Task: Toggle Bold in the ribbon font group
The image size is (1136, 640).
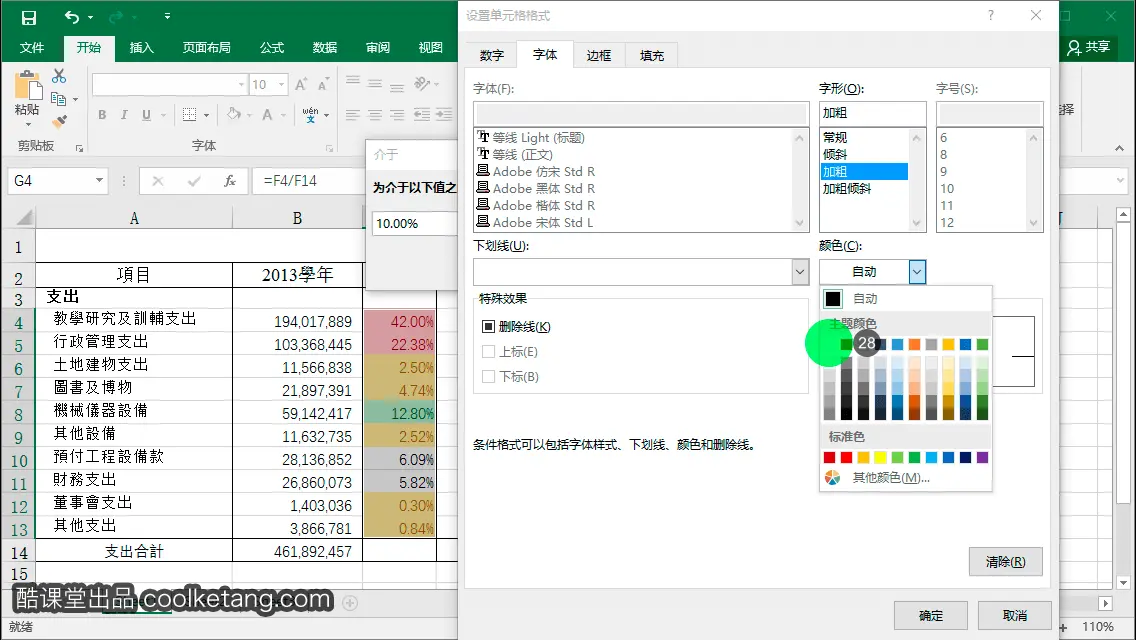Action: click(x=102, y=115)
